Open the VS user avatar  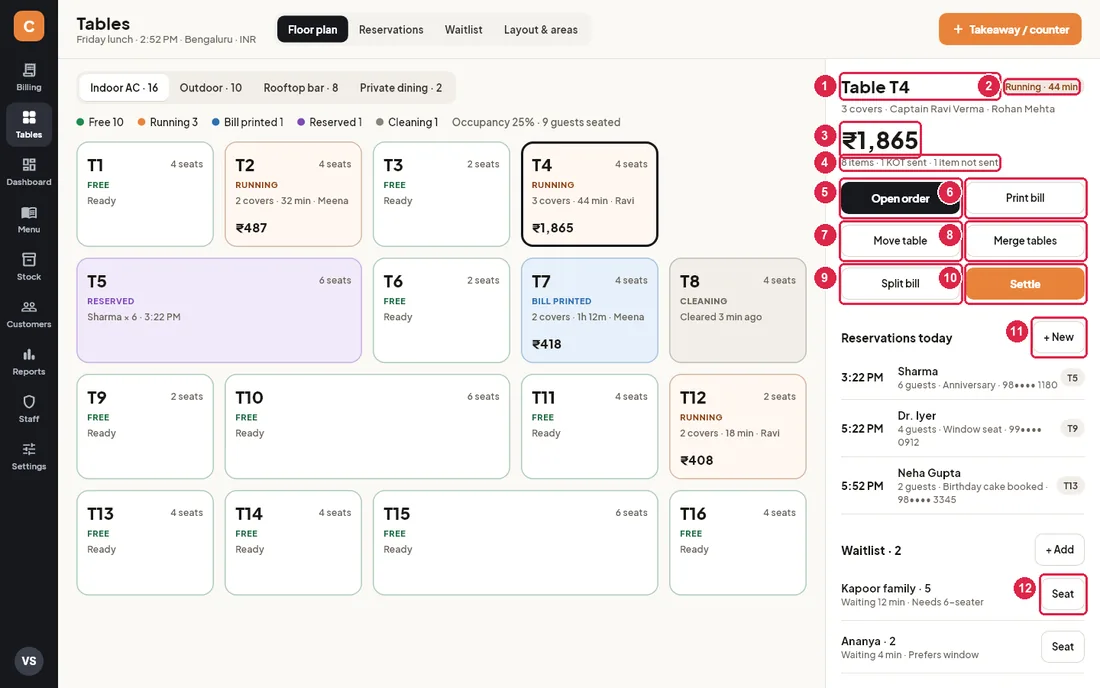pos(29,661)
